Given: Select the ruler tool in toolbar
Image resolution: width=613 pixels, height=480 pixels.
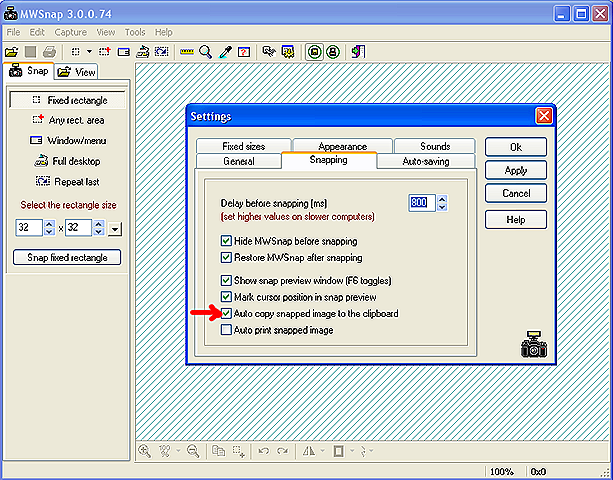Looking at the screenshot, I should [x=187, y=51].
